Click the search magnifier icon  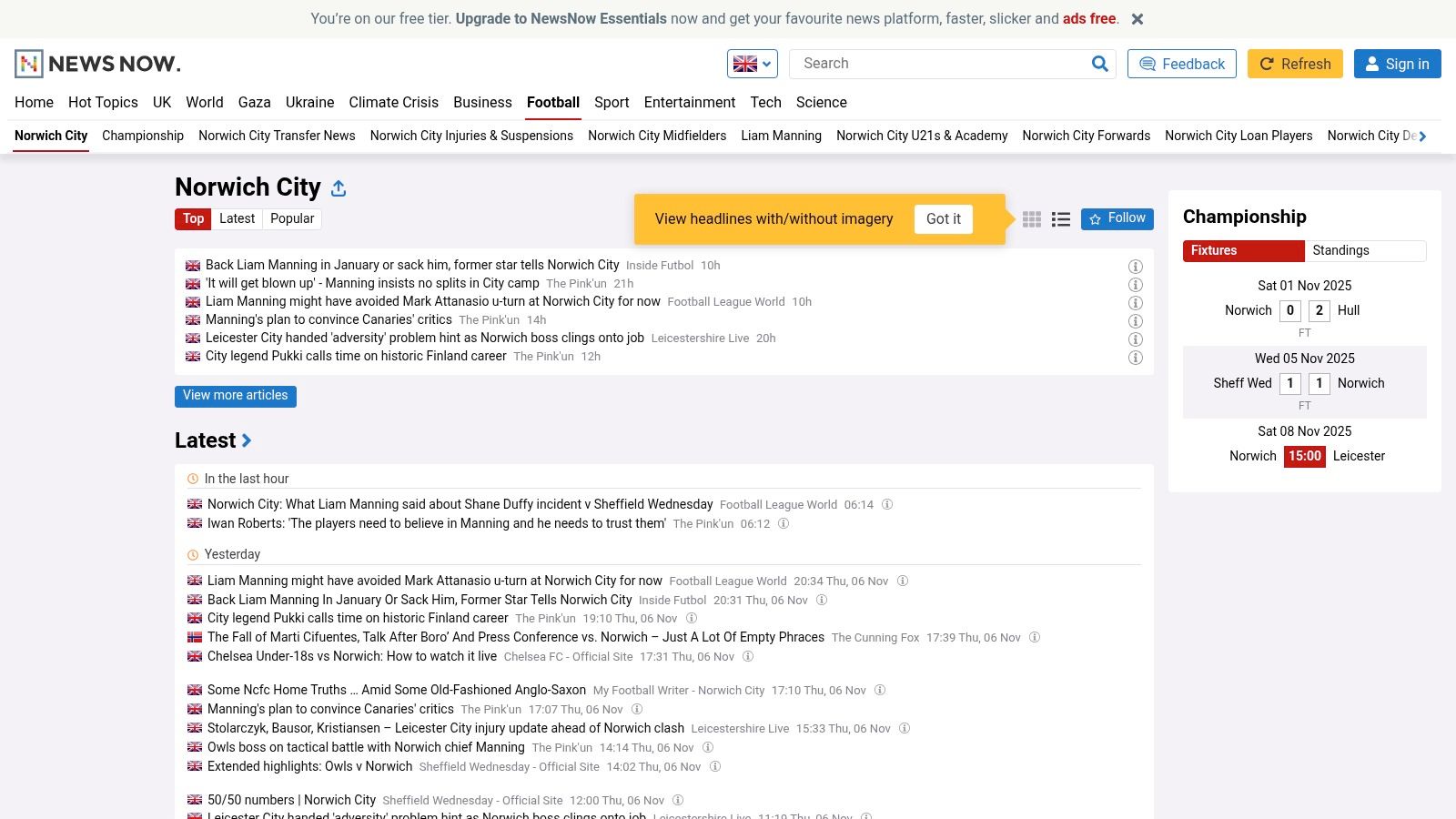[x=1099, y=64]
